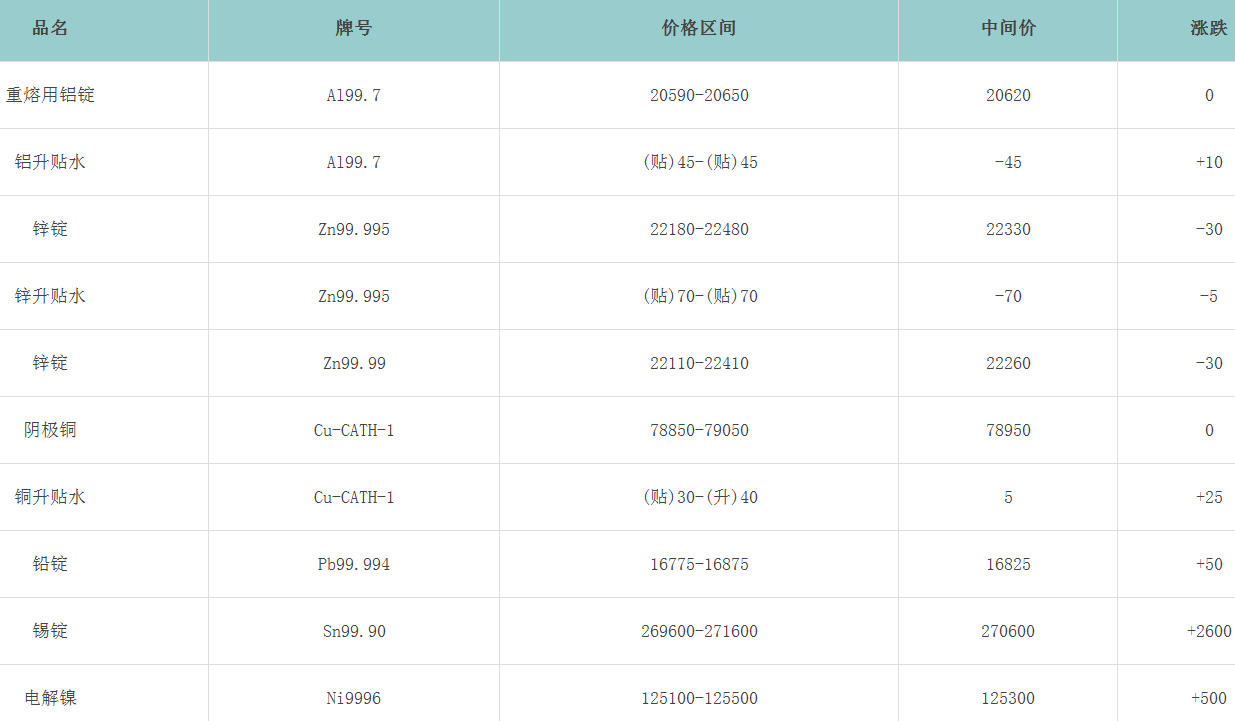Click the Zn99.99 grade cell
The width and height of the screenshot is (1235, 721).
point(354,363)
